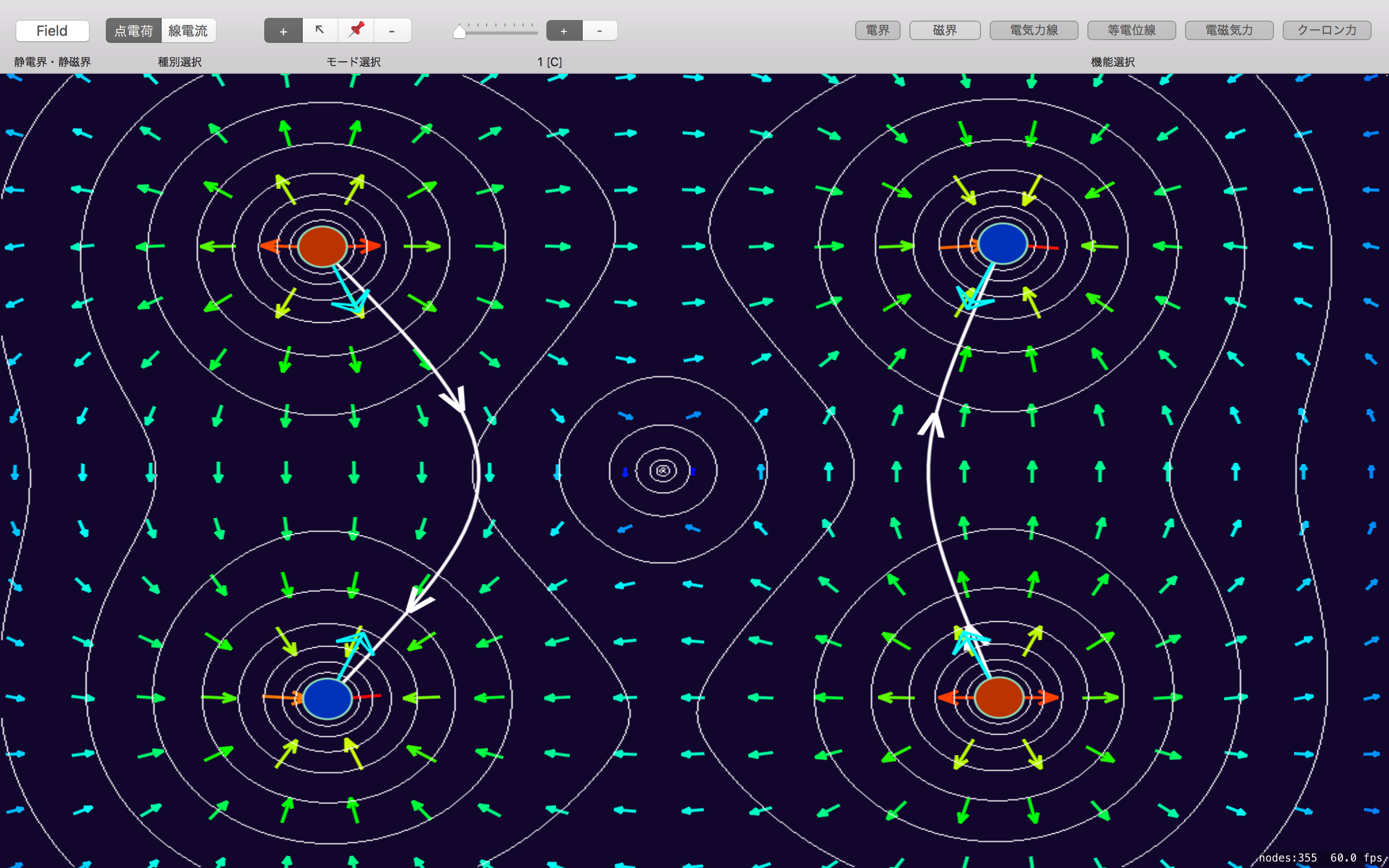Toggle 磁界 magnetic field display

945,30
